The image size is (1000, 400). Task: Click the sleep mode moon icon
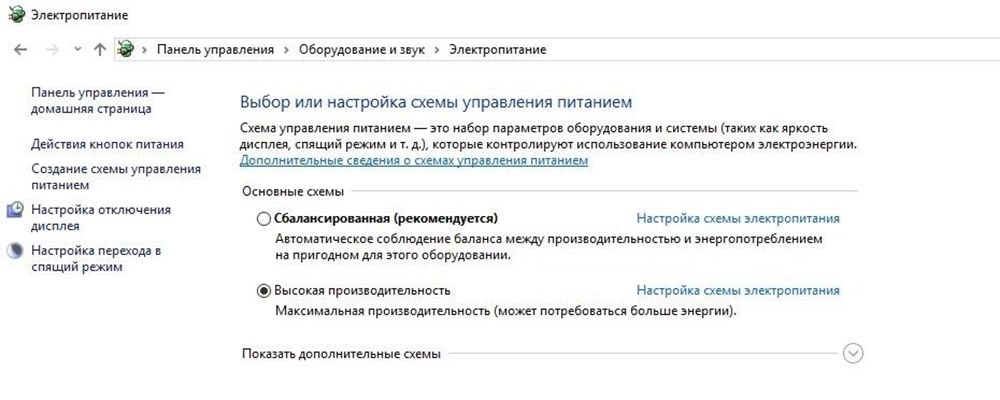[15, 251]
